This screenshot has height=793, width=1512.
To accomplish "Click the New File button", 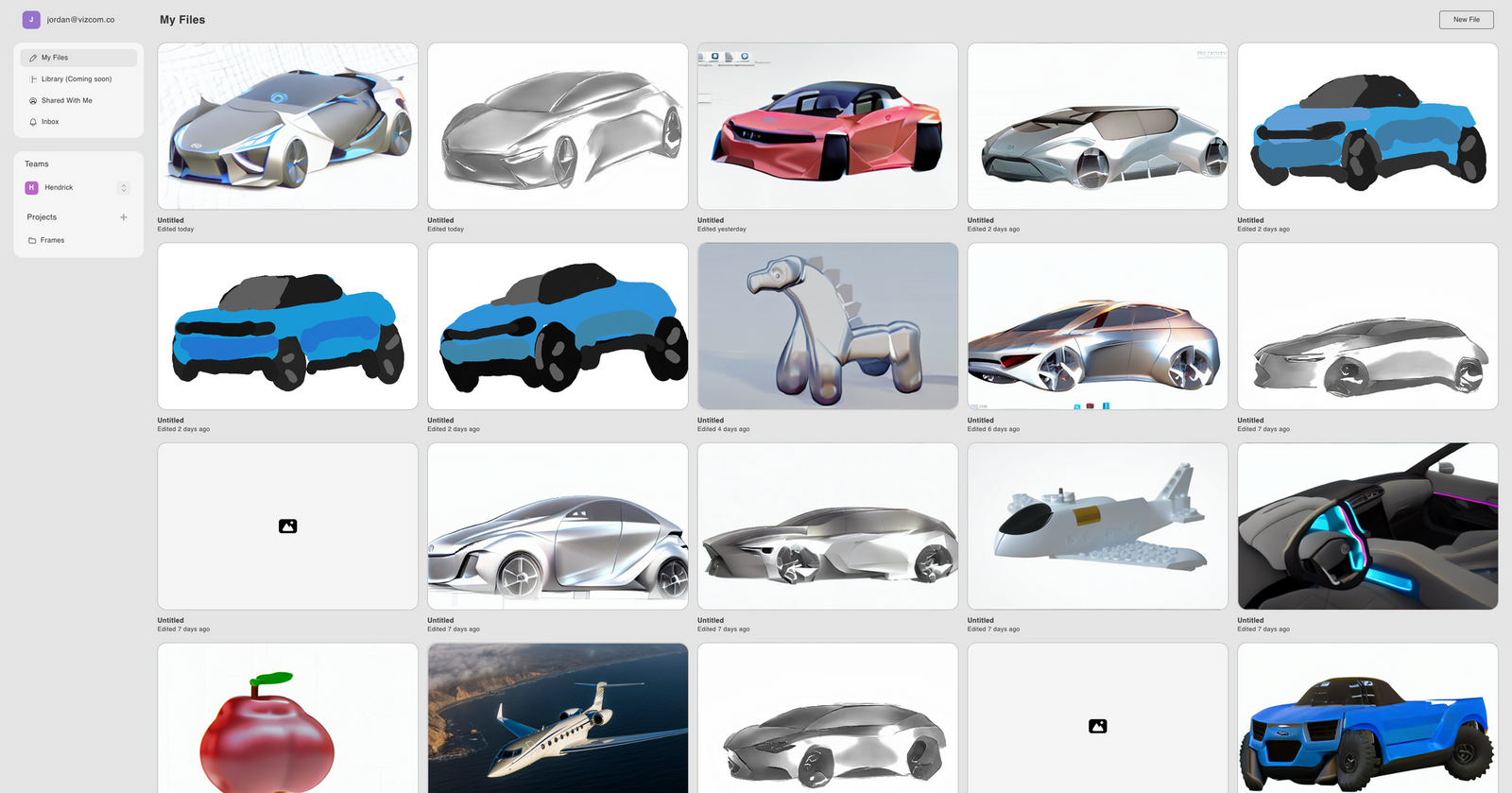I will click(x=1466, y=19).
